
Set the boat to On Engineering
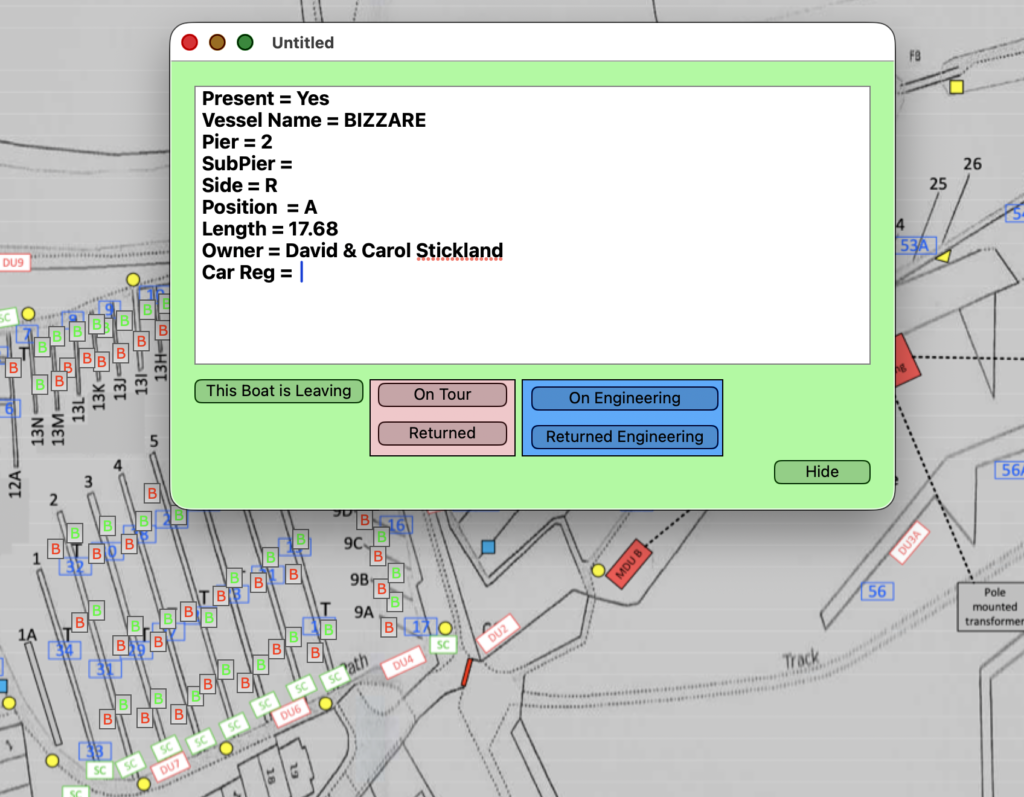coord(624,398)
